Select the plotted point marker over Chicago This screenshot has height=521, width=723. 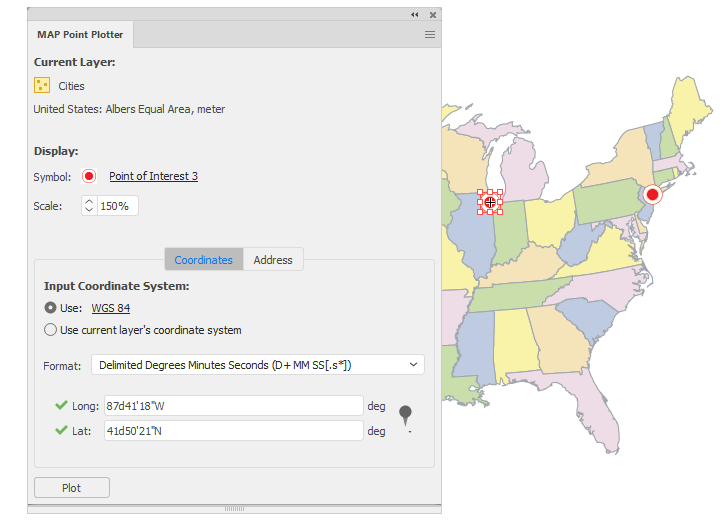coord(490,202)
